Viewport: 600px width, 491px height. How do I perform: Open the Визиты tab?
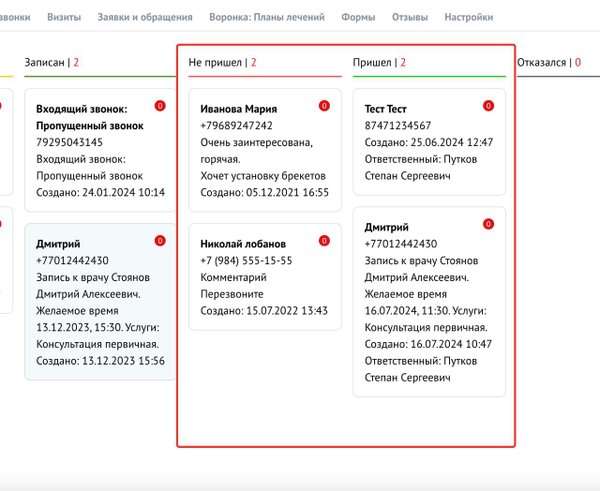coord(64,17)
